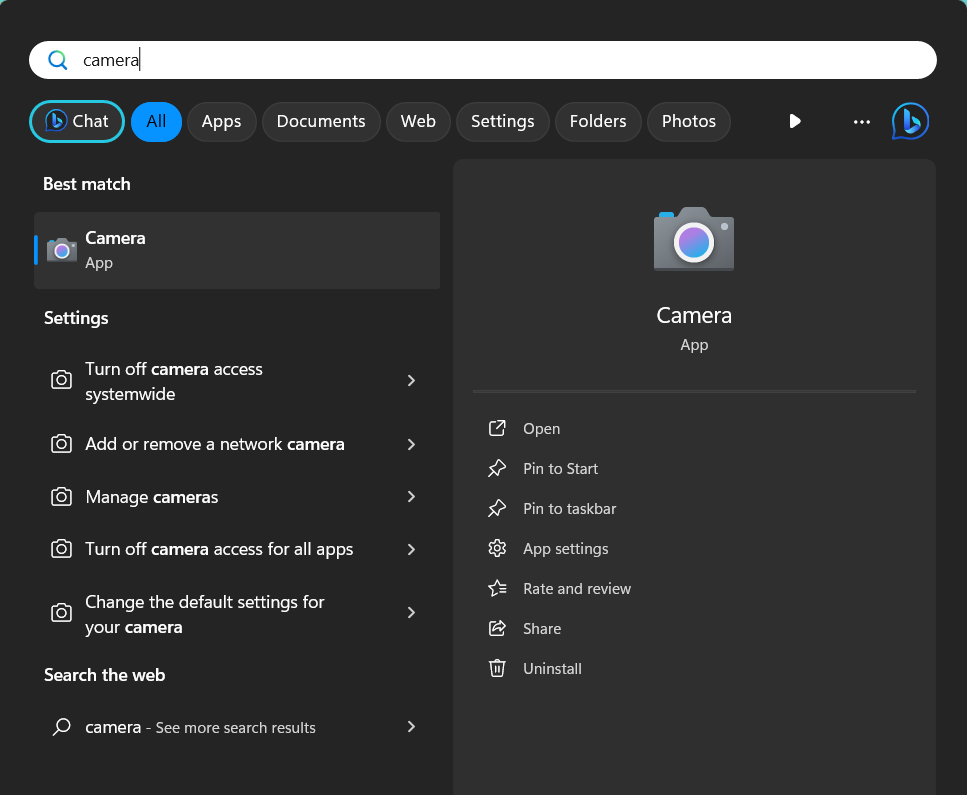
Task: Open Add or remove a network camera
Action: click(x=215, y=444)
